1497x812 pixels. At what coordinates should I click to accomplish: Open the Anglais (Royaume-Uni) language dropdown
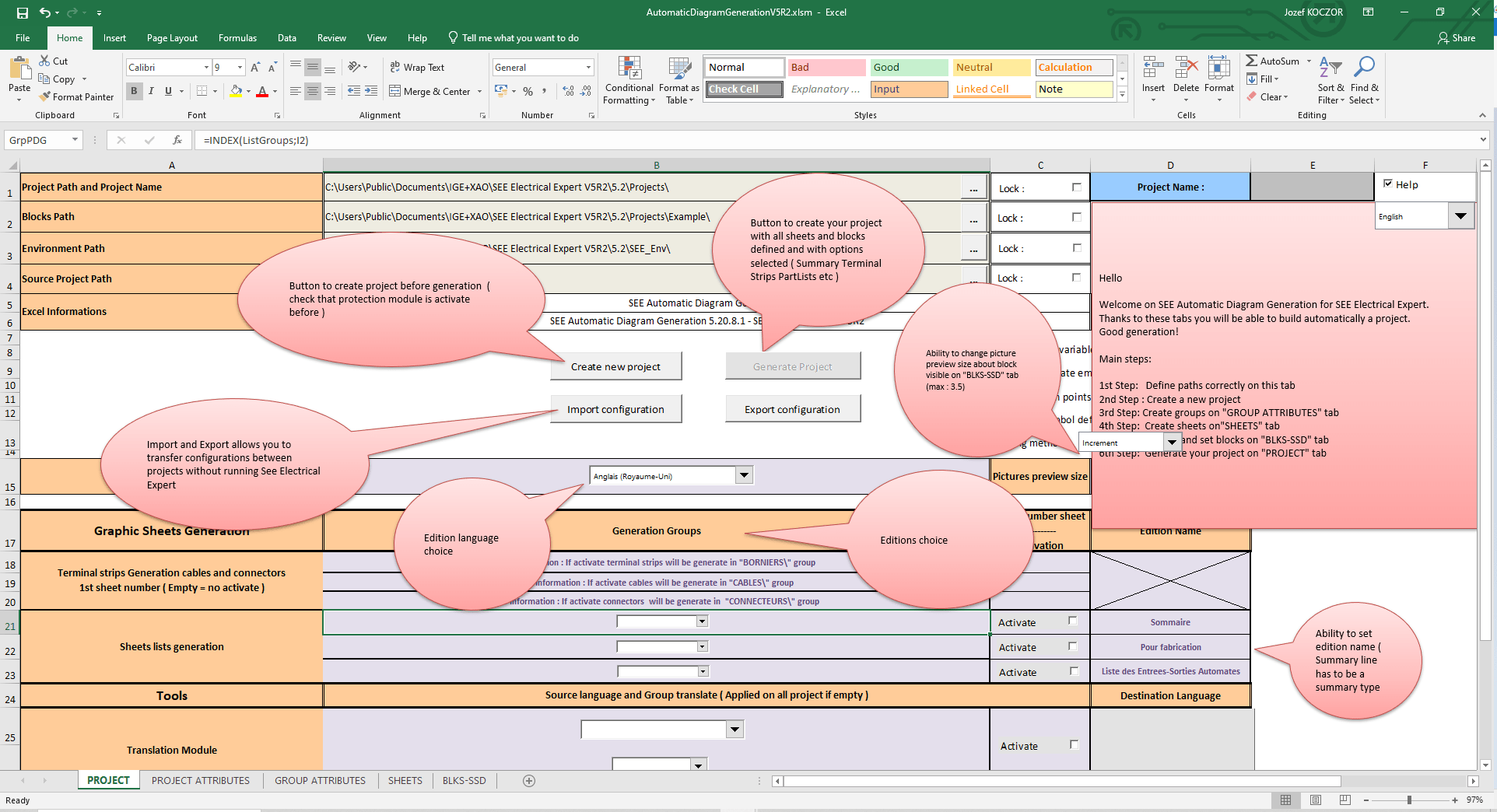(743, 475)
